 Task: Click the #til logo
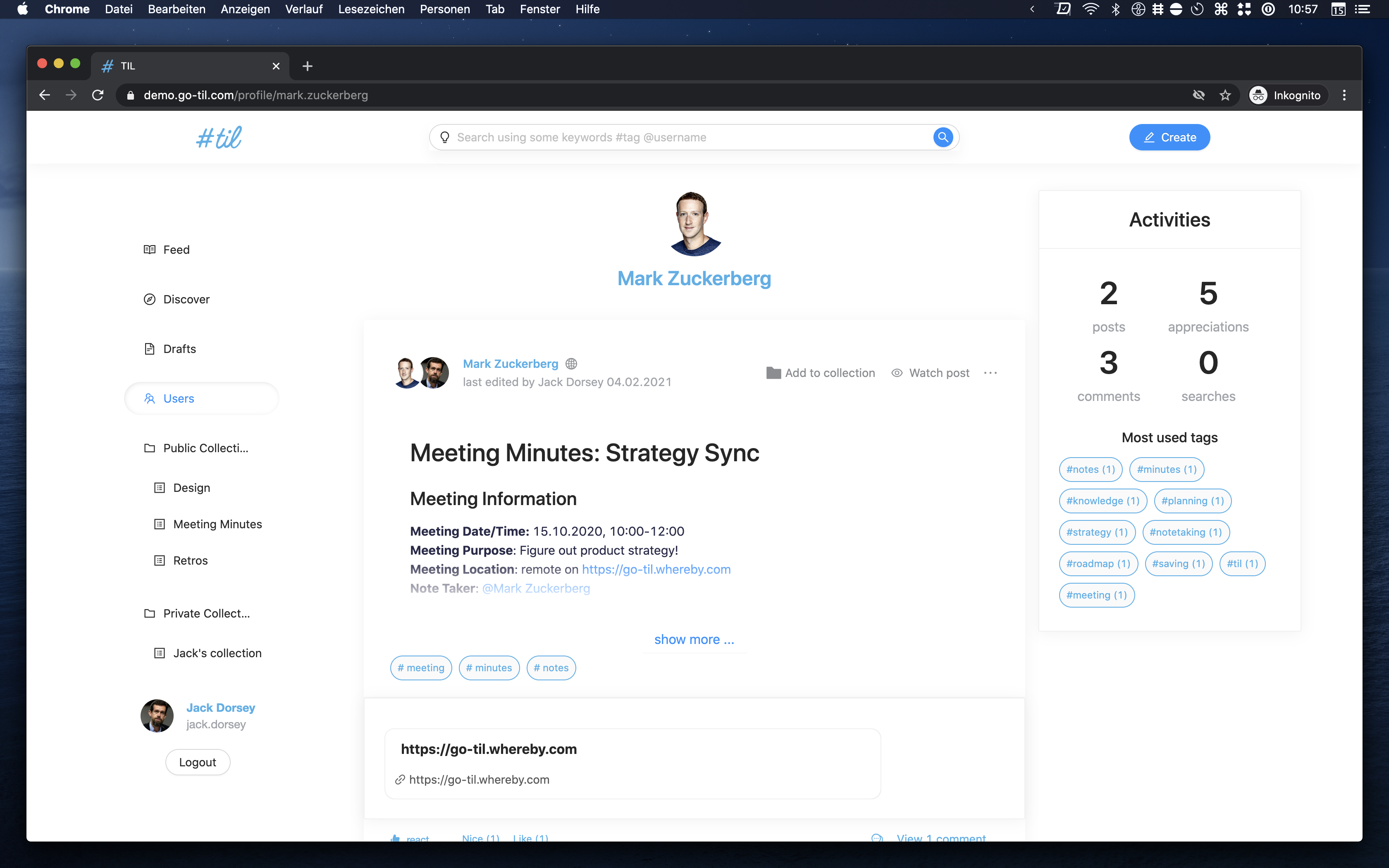point(219,138)
